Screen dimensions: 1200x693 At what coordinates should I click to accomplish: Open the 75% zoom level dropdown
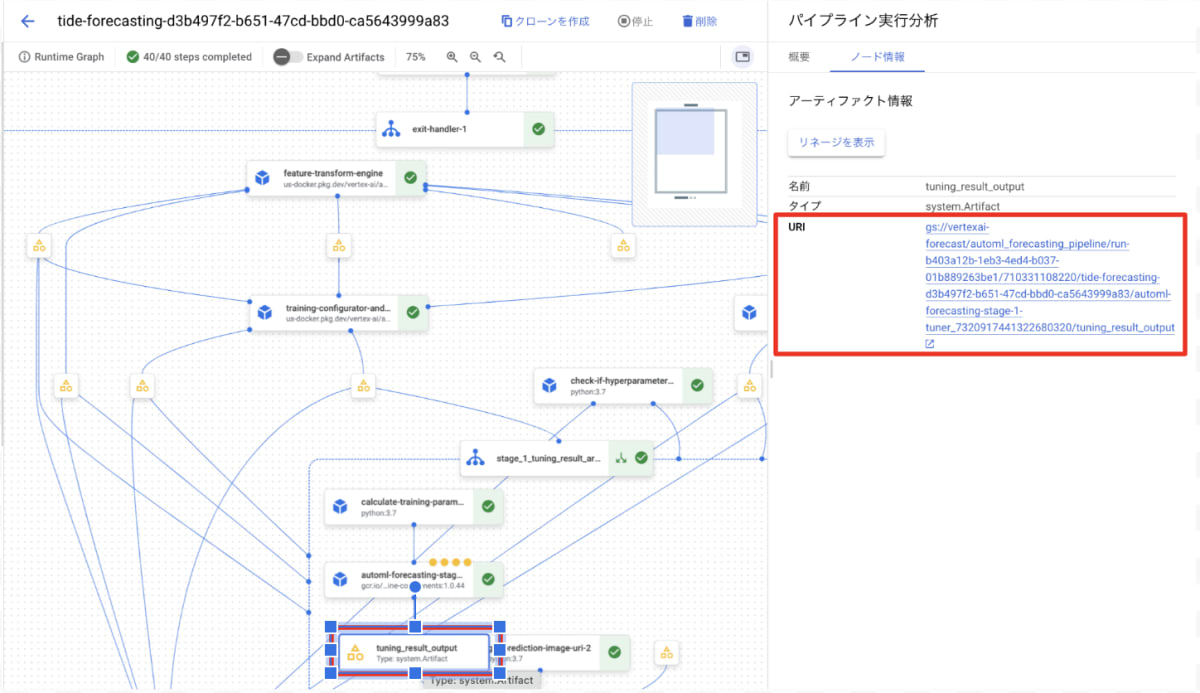(415, 57)
